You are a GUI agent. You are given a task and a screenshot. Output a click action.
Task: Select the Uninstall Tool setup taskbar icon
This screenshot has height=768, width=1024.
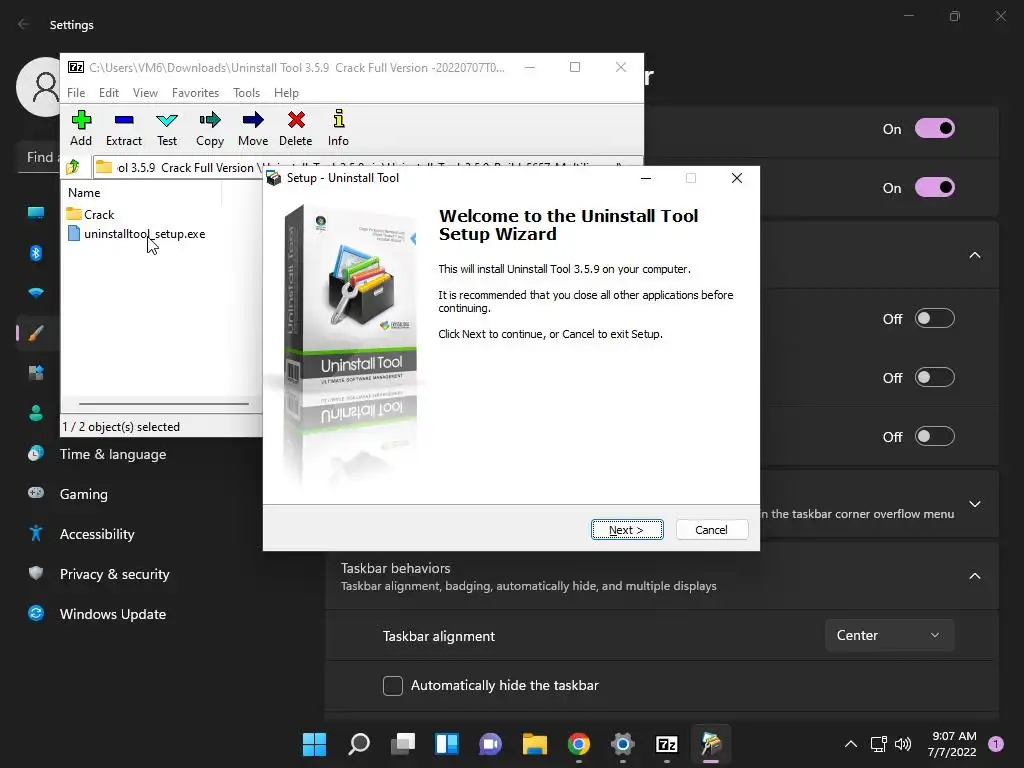click(711, 744)
